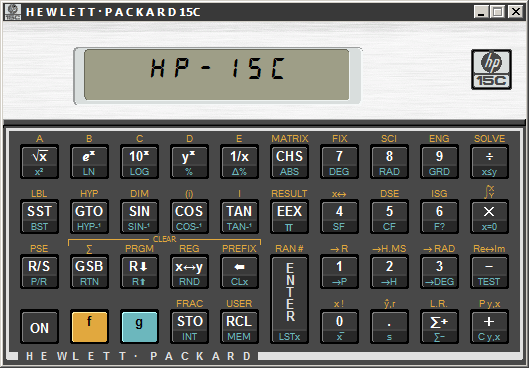Tap digit key 6

click(x=439, y=217)
